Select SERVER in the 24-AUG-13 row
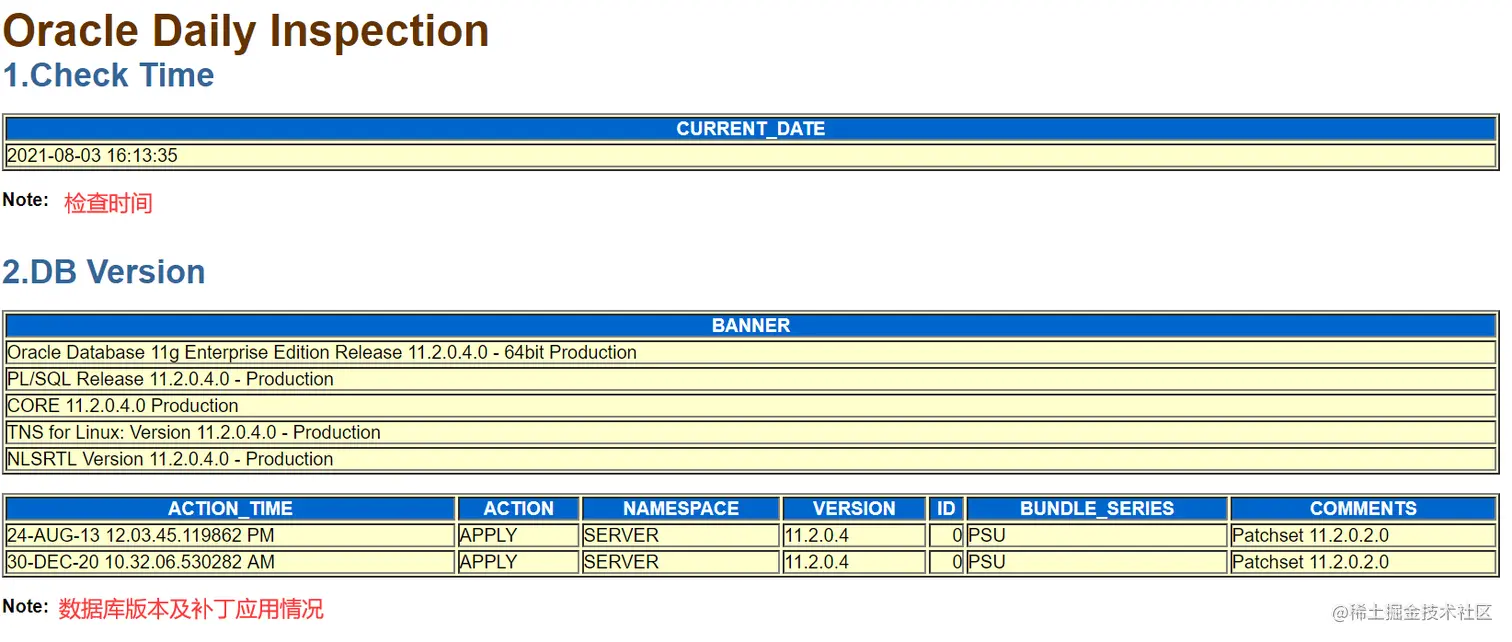Screen dimensions: 1512x642 click(681, 535)
